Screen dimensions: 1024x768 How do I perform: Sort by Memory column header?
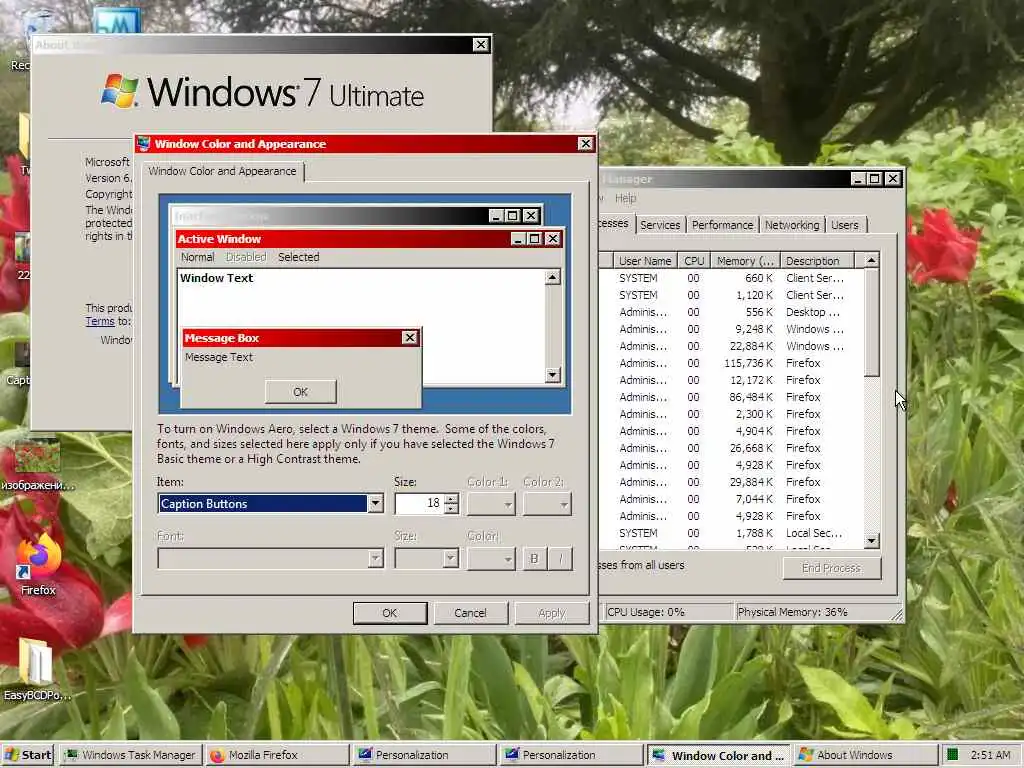click(744, 261)
